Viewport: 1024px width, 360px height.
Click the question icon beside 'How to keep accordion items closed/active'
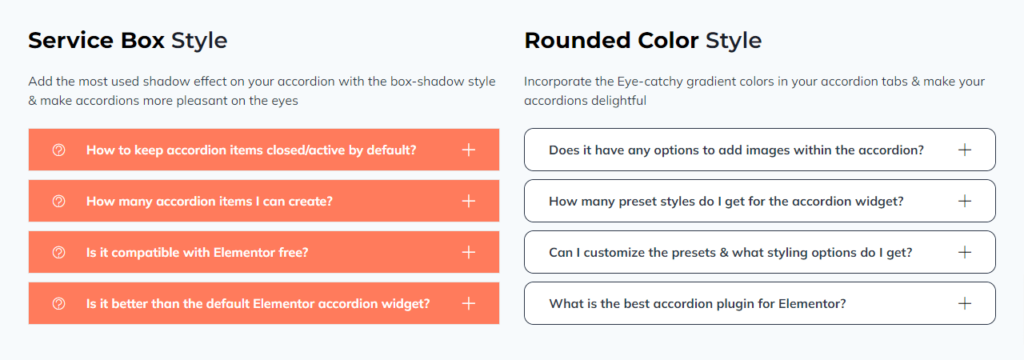[x=59, y=150]
